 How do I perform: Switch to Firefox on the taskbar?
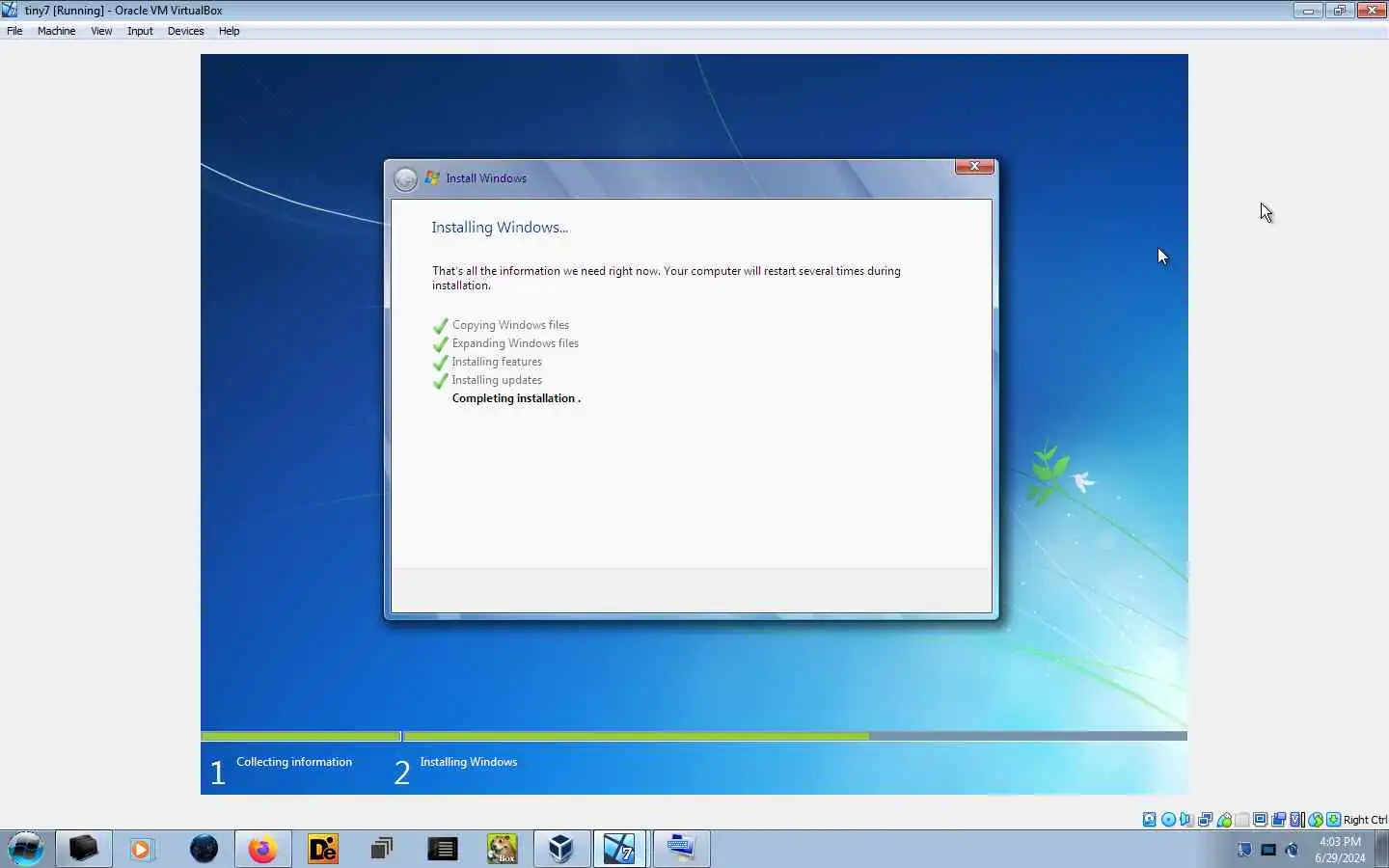pos(262,849)
